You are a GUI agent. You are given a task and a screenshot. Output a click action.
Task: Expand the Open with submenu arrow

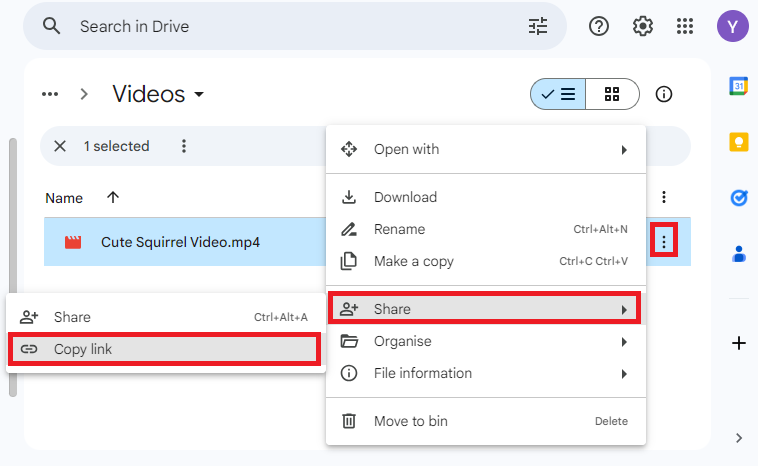[x=624, y=150]
